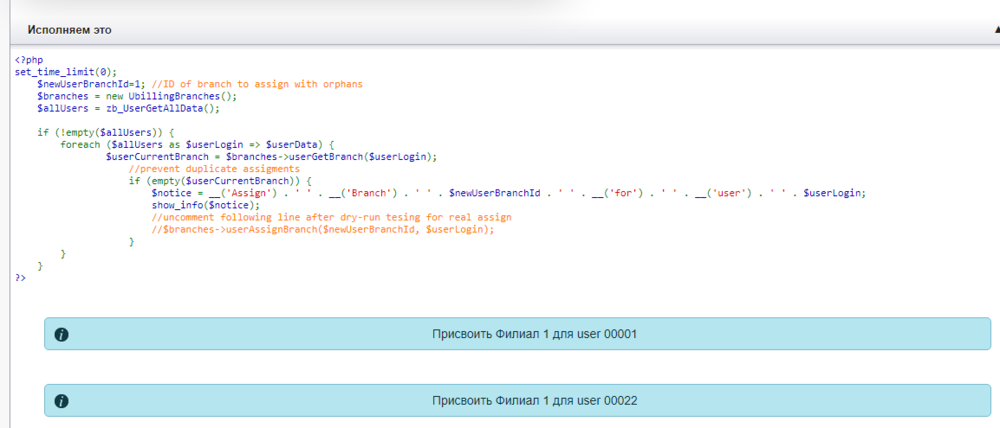Click the closing ?> tag

coord(21,277)
